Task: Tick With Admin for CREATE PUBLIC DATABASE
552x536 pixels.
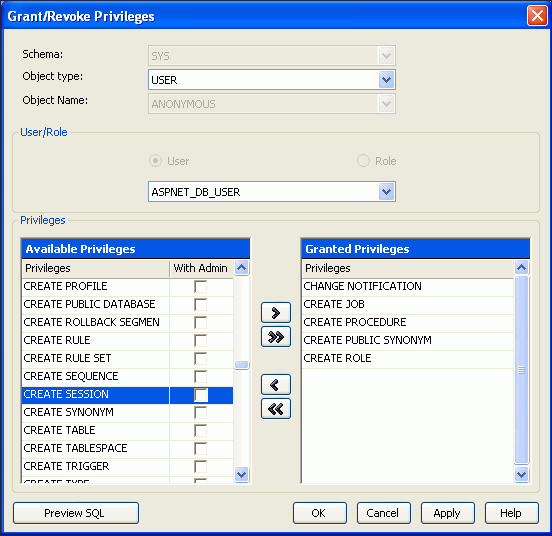Action: (200, 304)
